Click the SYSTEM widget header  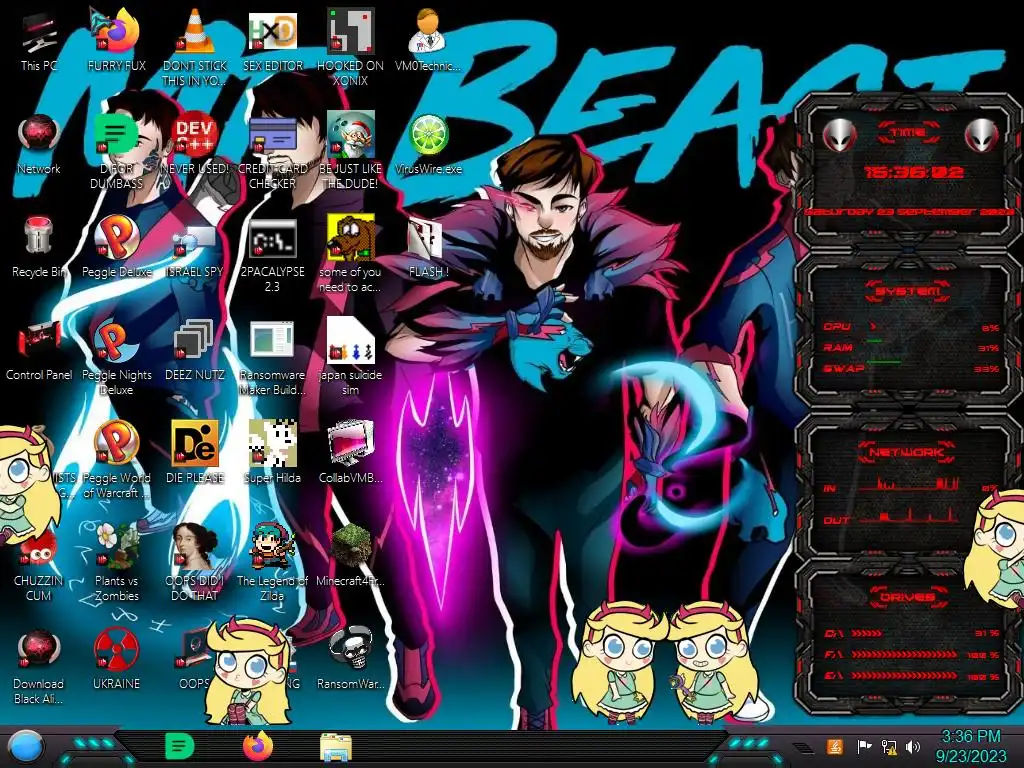point(908,291)
